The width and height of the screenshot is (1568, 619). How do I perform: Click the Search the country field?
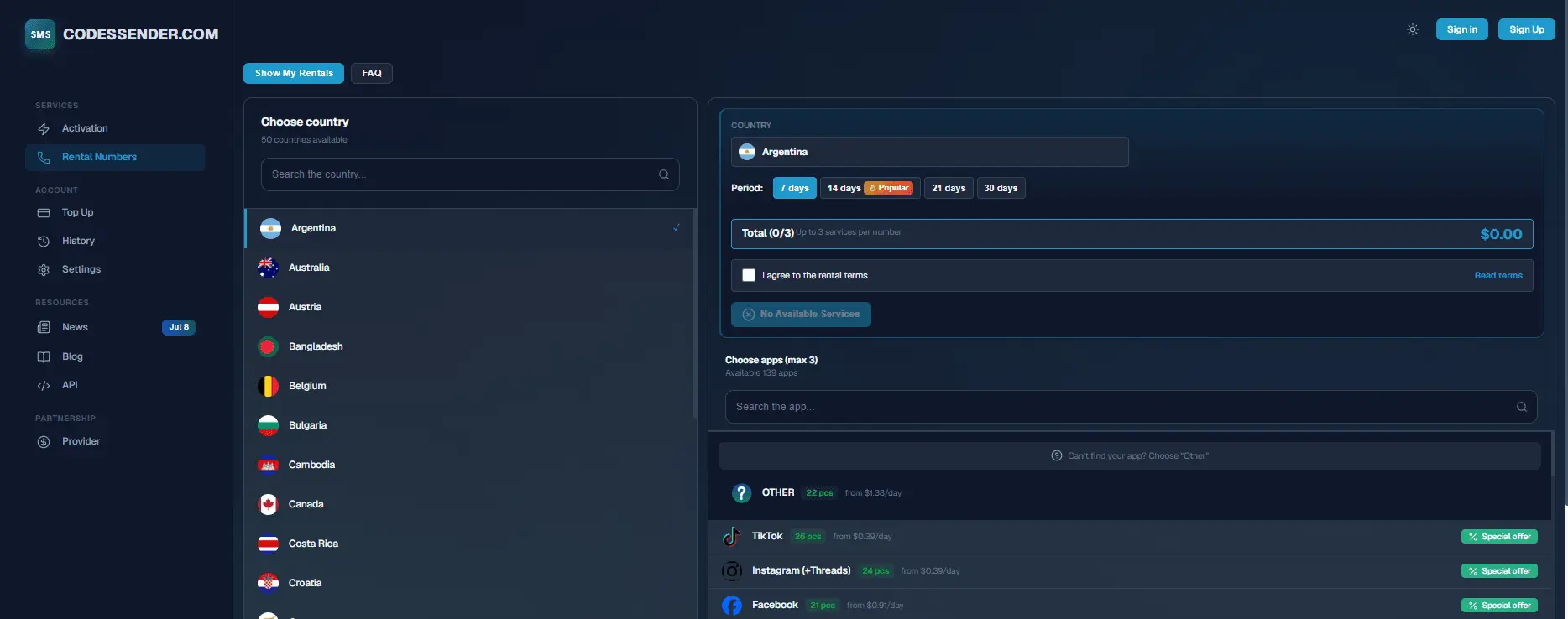[x=470, y=174]
